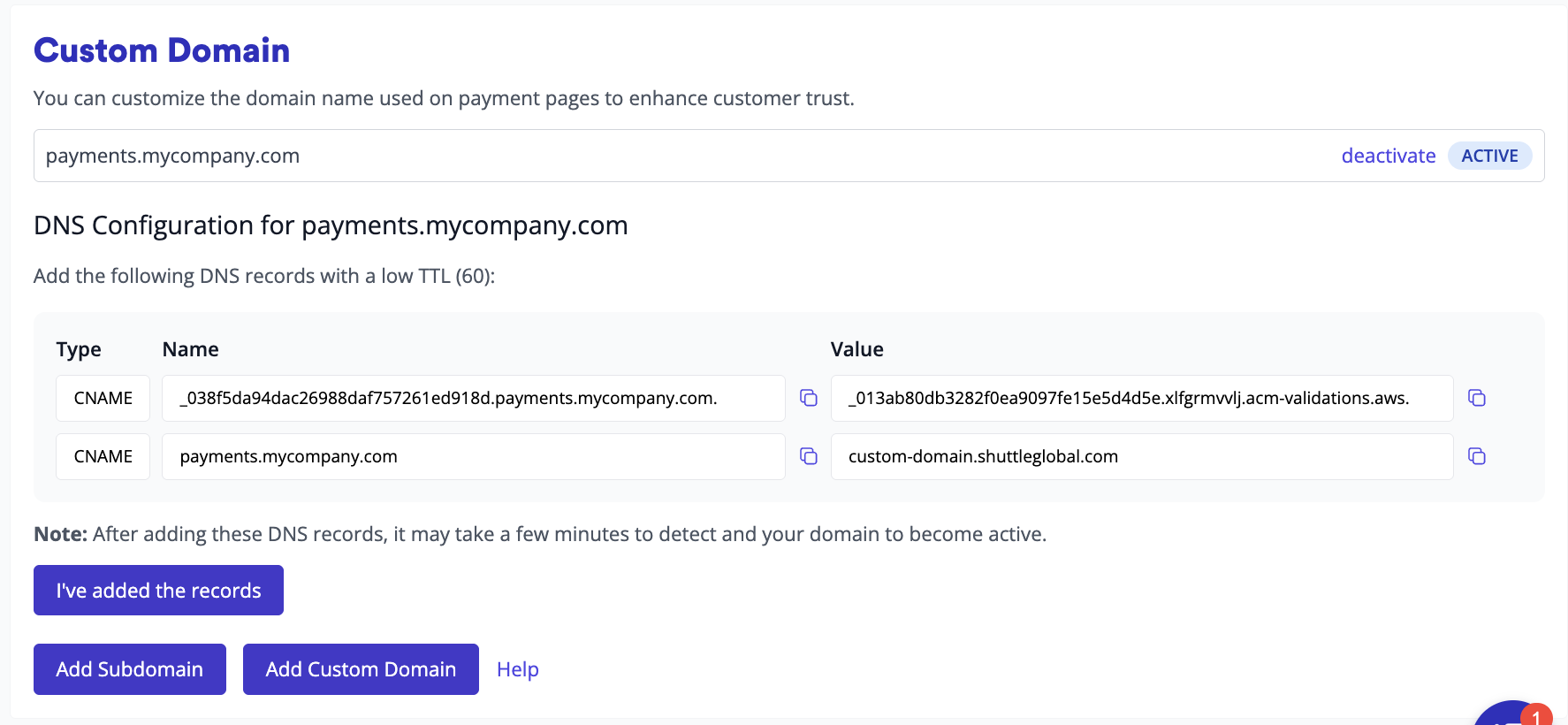
Task: Open the Help link
Action: point(517,669)
